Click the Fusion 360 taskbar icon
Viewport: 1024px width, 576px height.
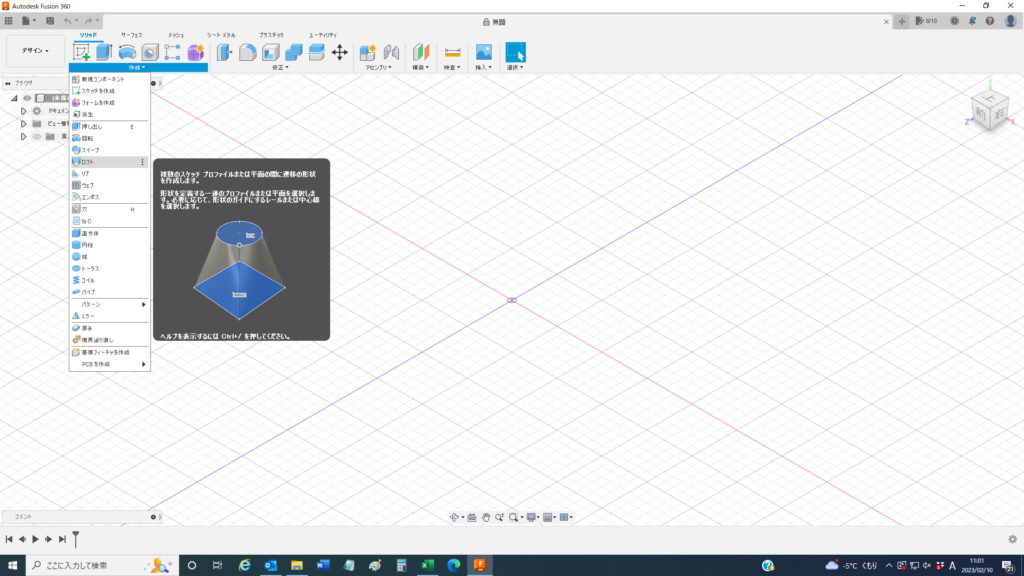[480, 565]
